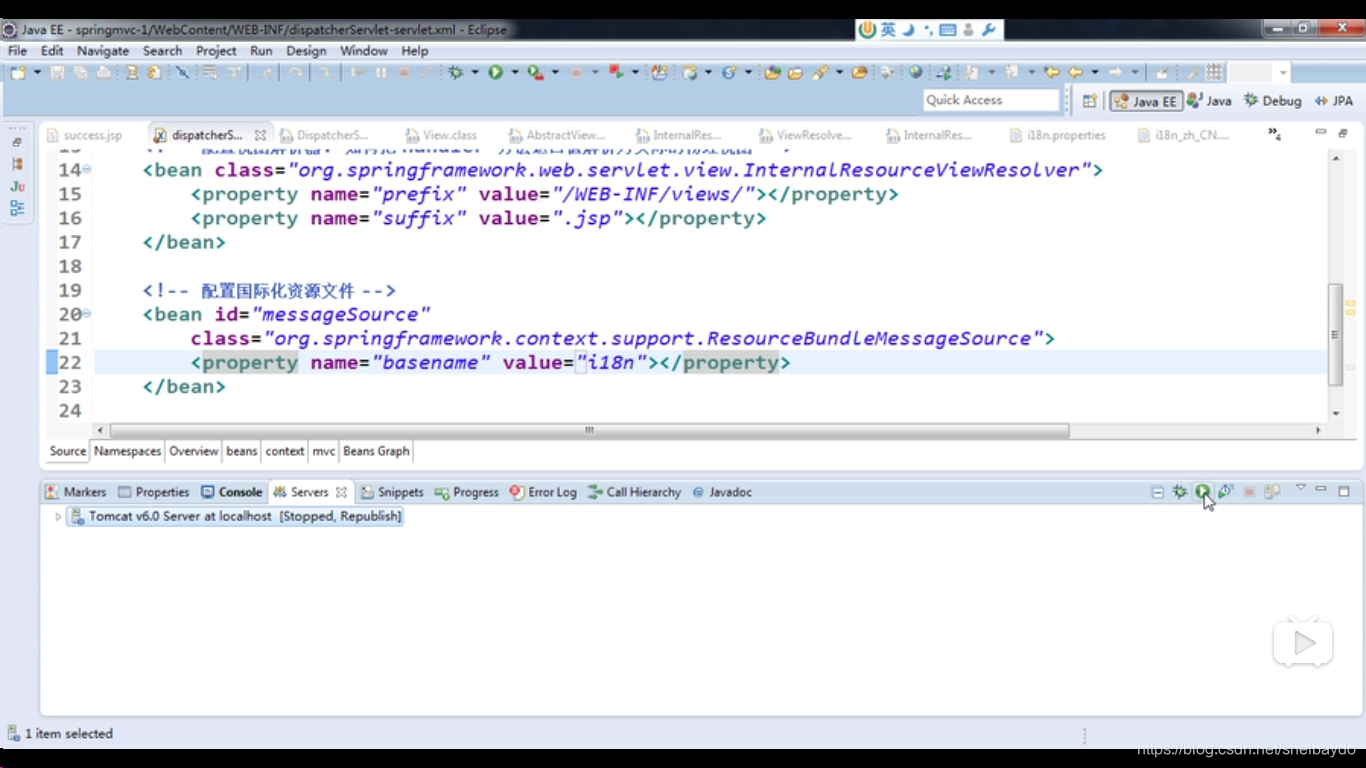
Task: Open the Debug dropdown arrow
Action: click(x=475, y=73)
